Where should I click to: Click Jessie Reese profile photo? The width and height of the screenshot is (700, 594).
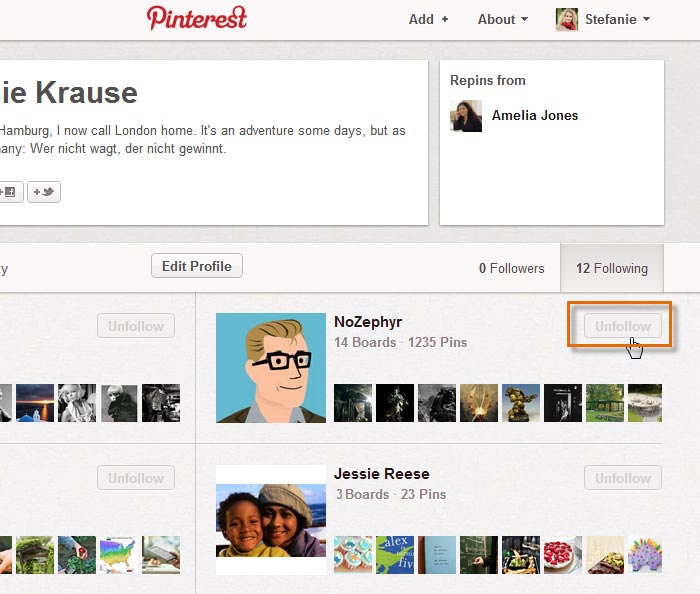click(x=271, y=520)
